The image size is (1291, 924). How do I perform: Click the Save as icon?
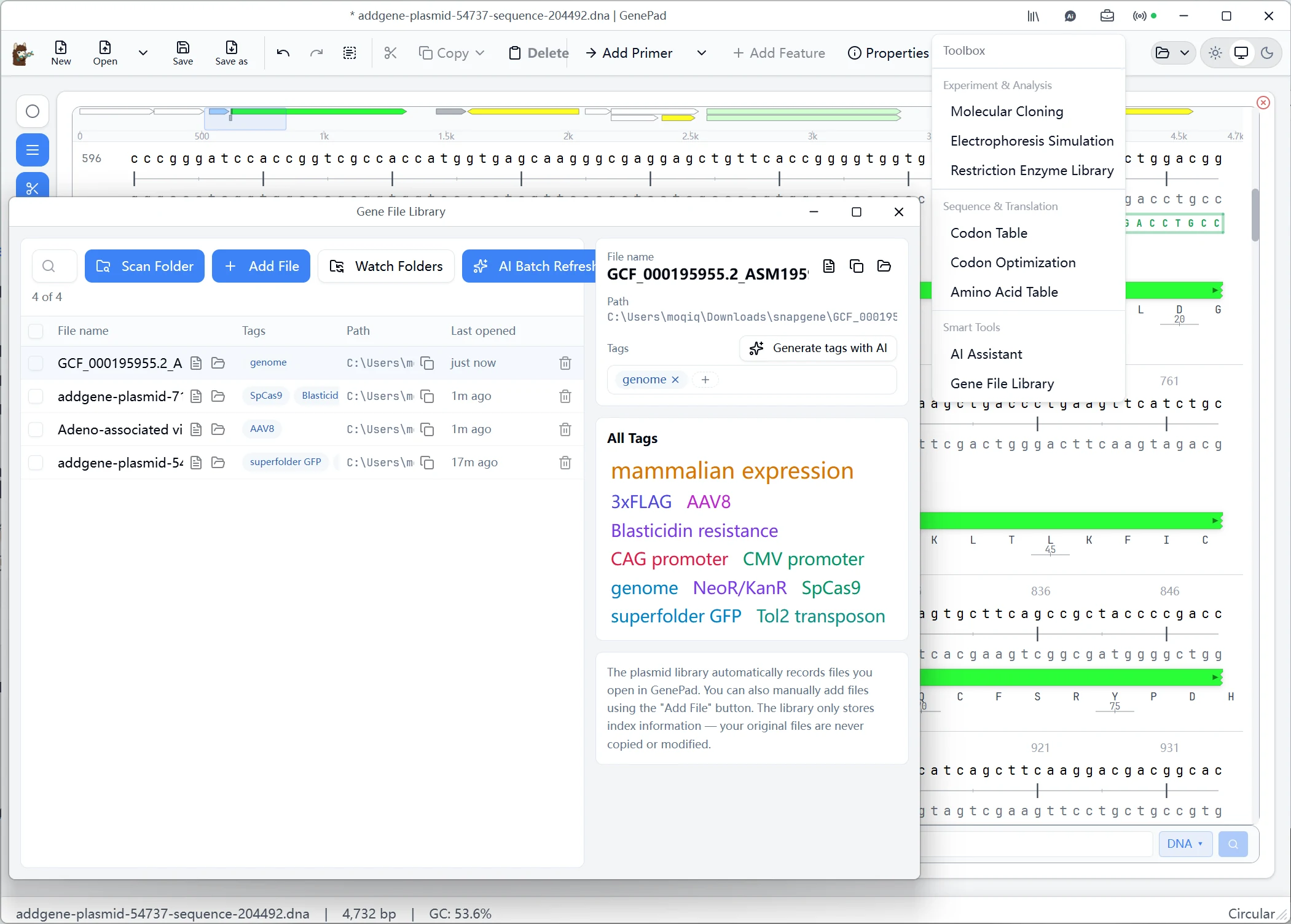tap(232, 53)
